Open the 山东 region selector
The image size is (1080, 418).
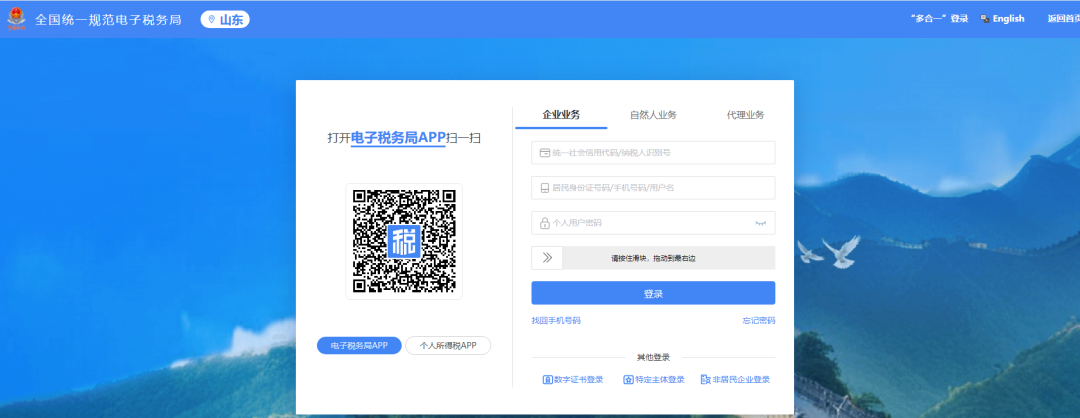click(x=225, y=19)
